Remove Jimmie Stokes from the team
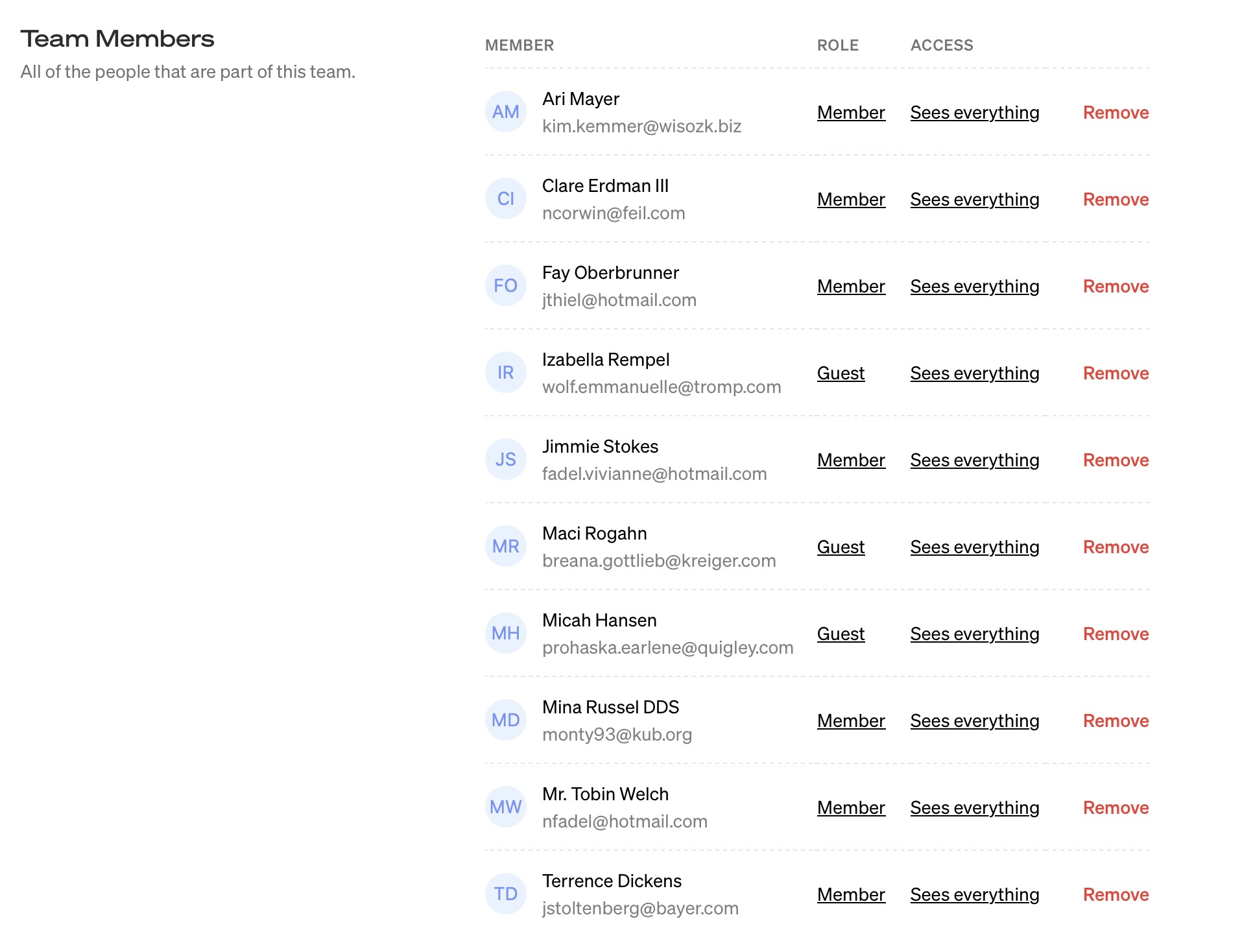Image resolution: width=1253 pixels, height=952 pixels. click(1116, 460)
